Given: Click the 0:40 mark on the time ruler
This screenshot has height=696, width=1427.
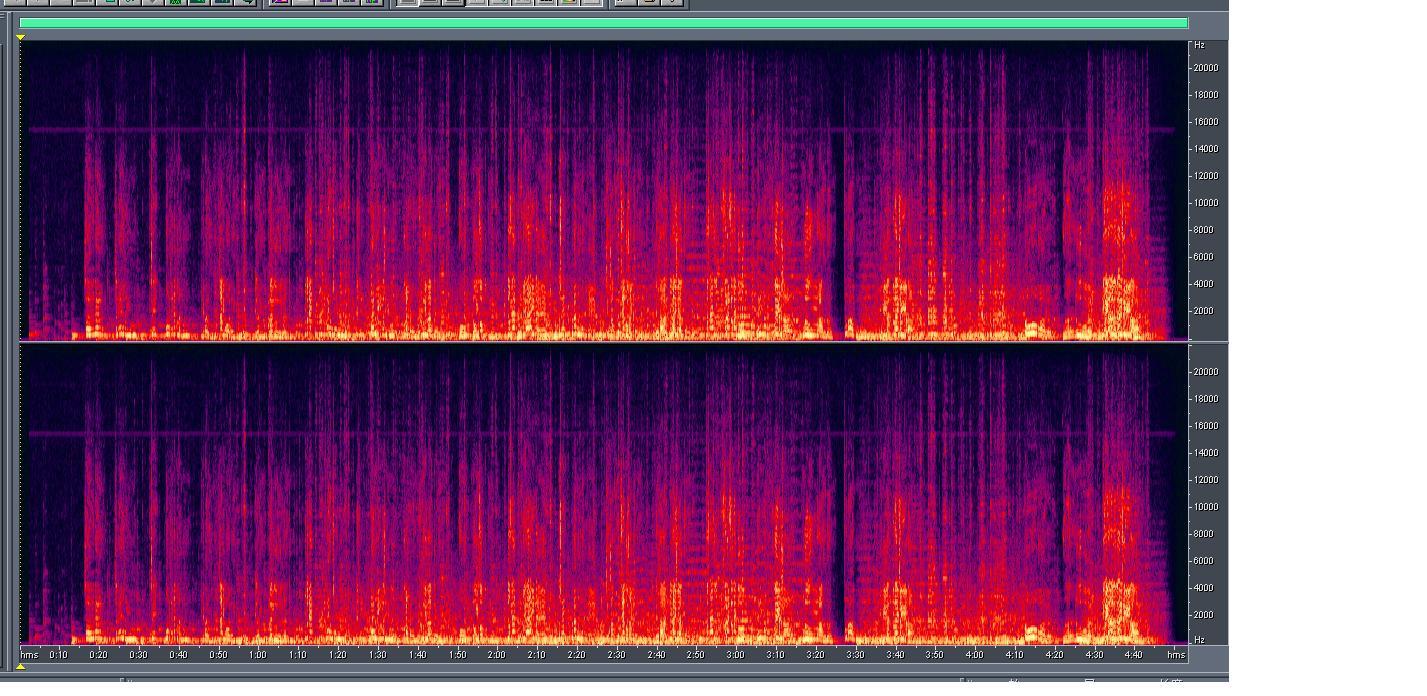Looking at the screenshot, I should (178, 655).
